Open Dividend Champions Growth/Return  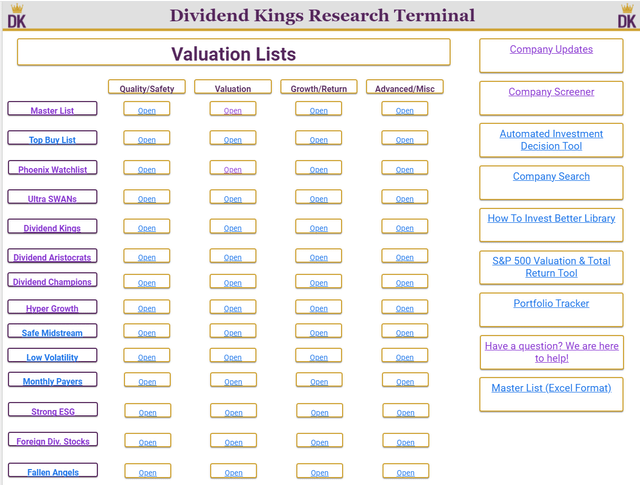pos(318,282)
